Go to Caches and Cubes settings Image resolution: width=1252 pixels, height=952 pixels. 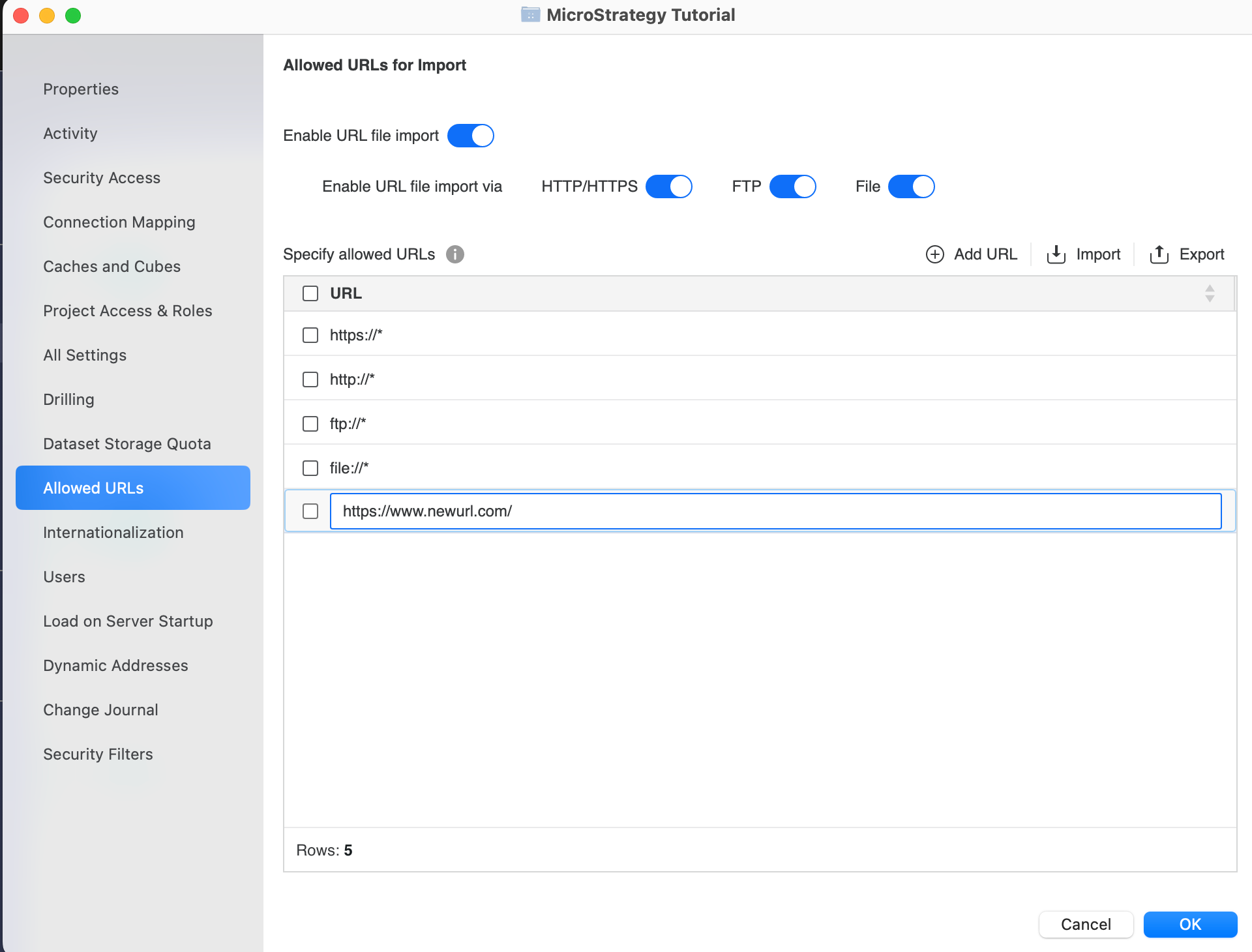pyautogui.click(x=112, y=267)
